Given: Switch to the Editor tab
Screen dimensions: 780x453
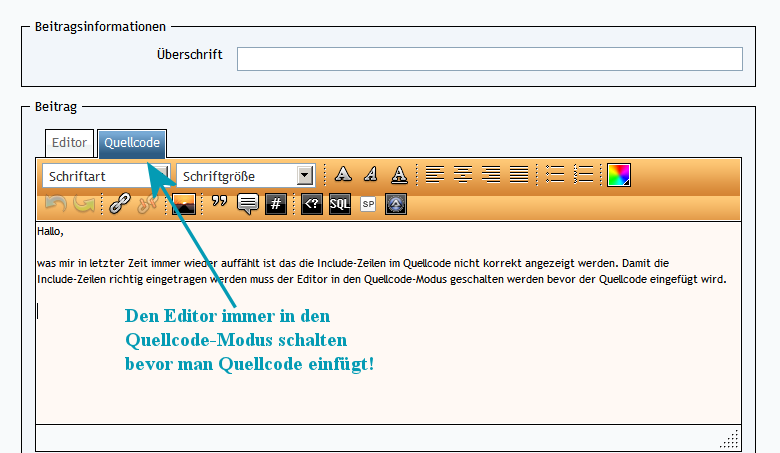Looking at the screenshot, I should 69,143.
